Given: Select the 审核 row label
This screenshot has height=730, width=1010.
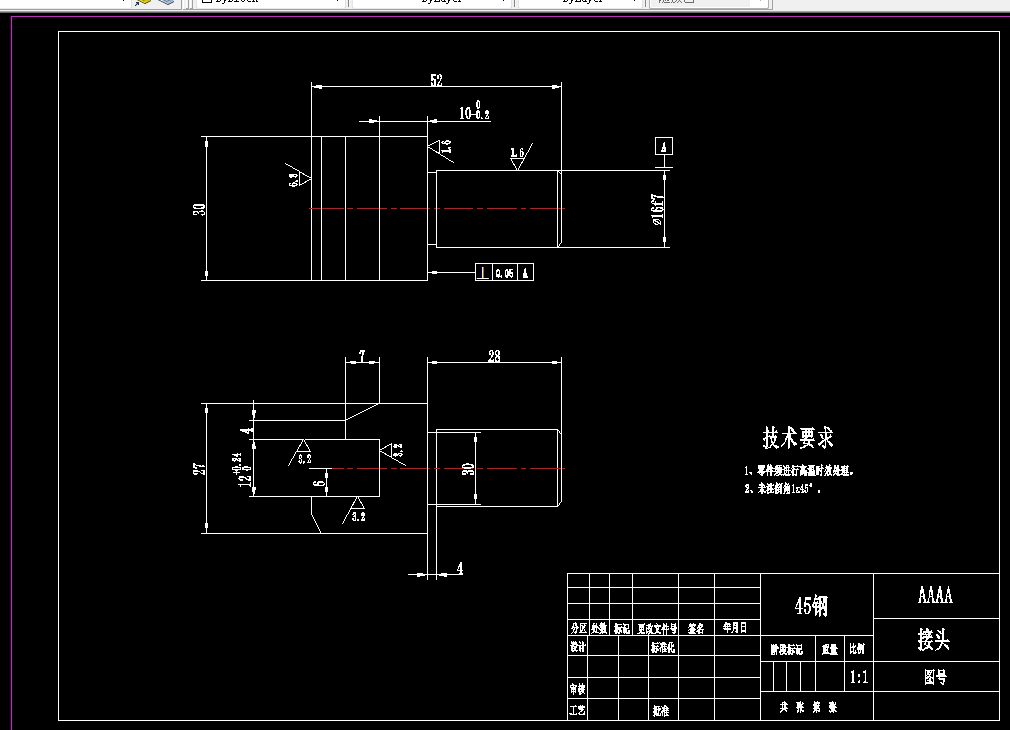Looking at the screenshot, I should coord(577,689).
